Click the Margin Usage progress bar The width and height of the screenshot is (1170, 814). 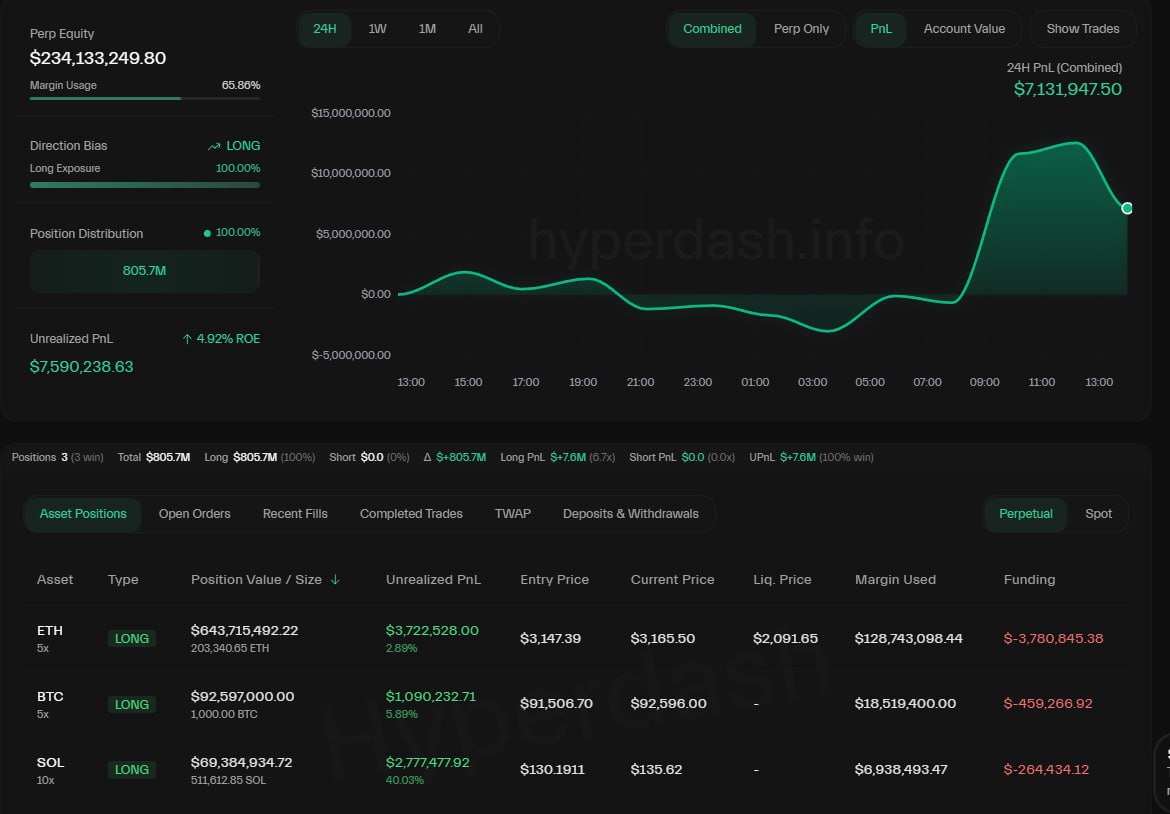(x=145, y=98)
